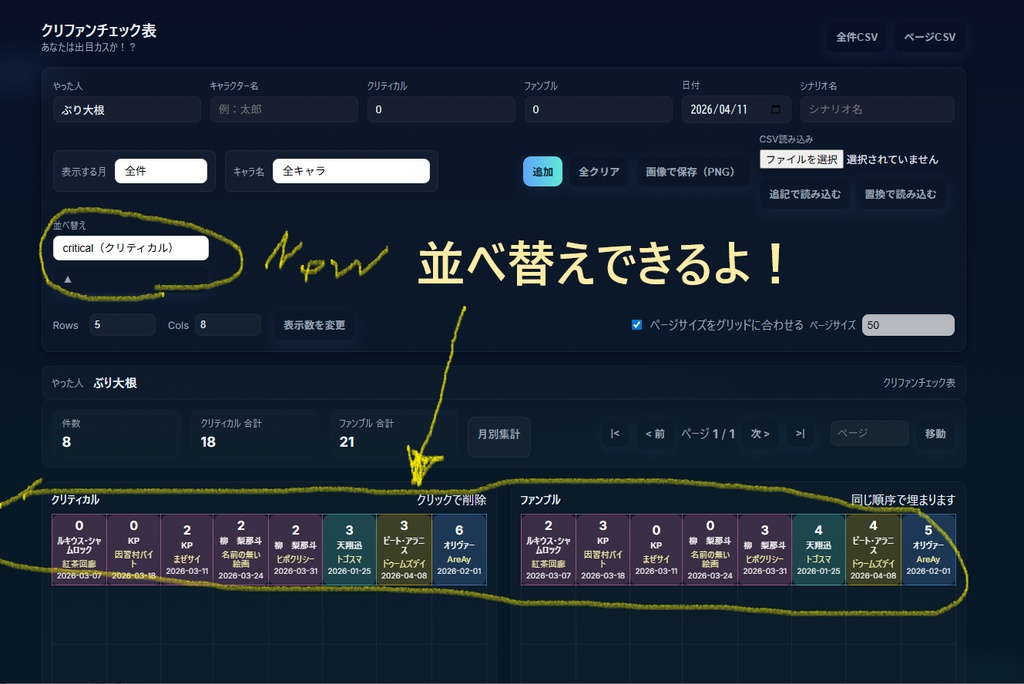
Task: Click the ファンブル 合計 value 21
Action: coord(347,442)
